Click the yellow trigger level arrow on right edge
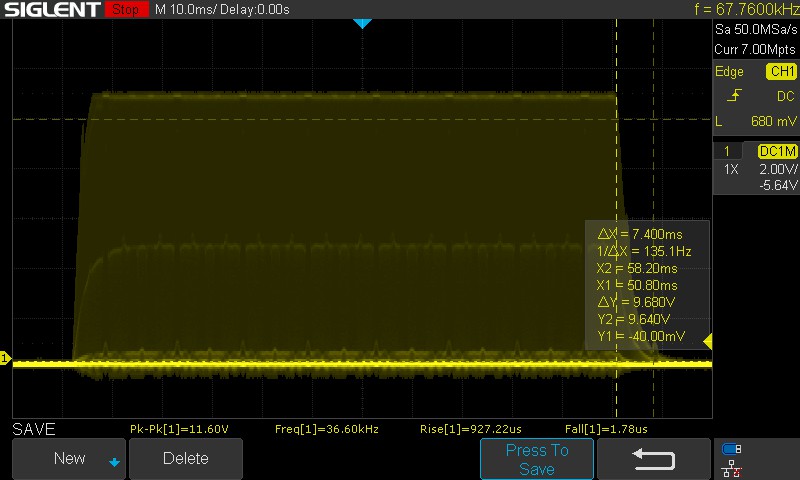 pos(708,341)
